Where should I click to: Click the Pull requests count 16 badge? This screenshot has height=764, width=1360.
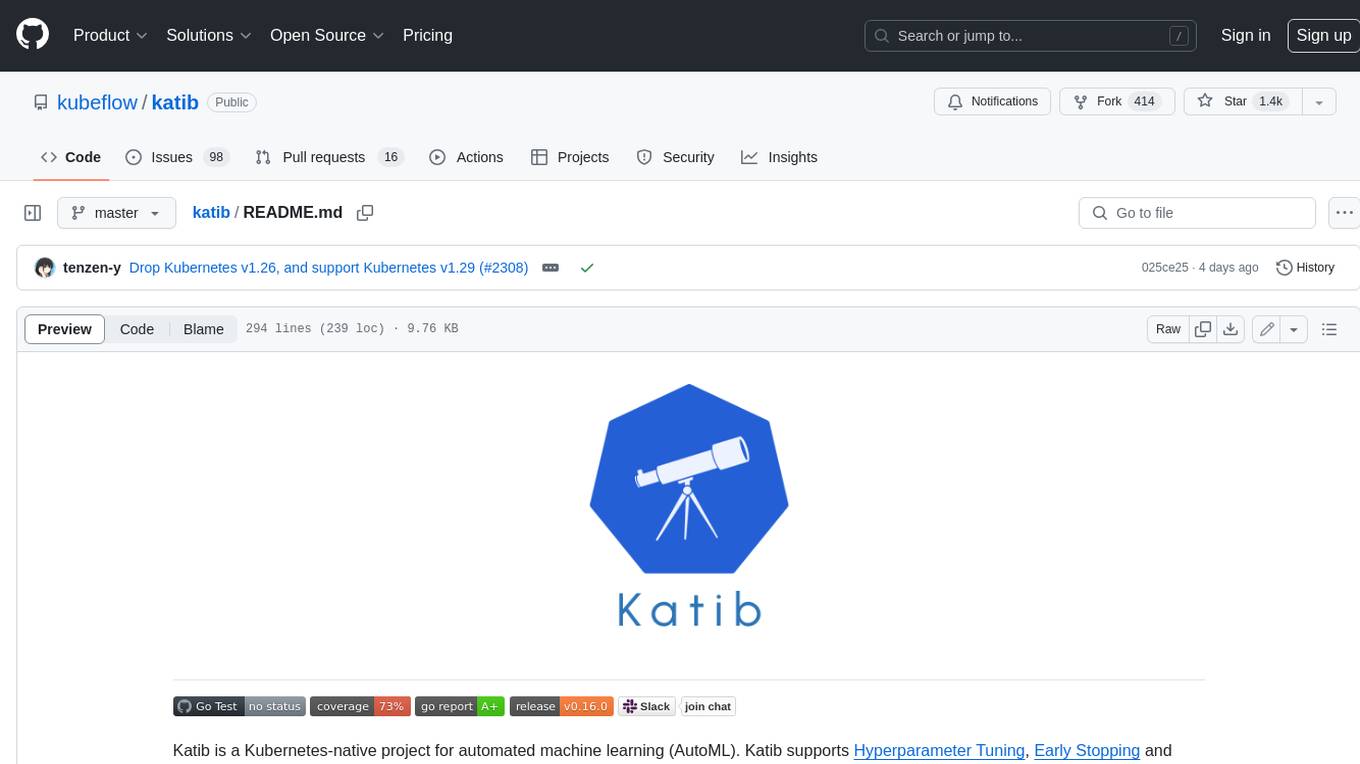tap(391, 157)
